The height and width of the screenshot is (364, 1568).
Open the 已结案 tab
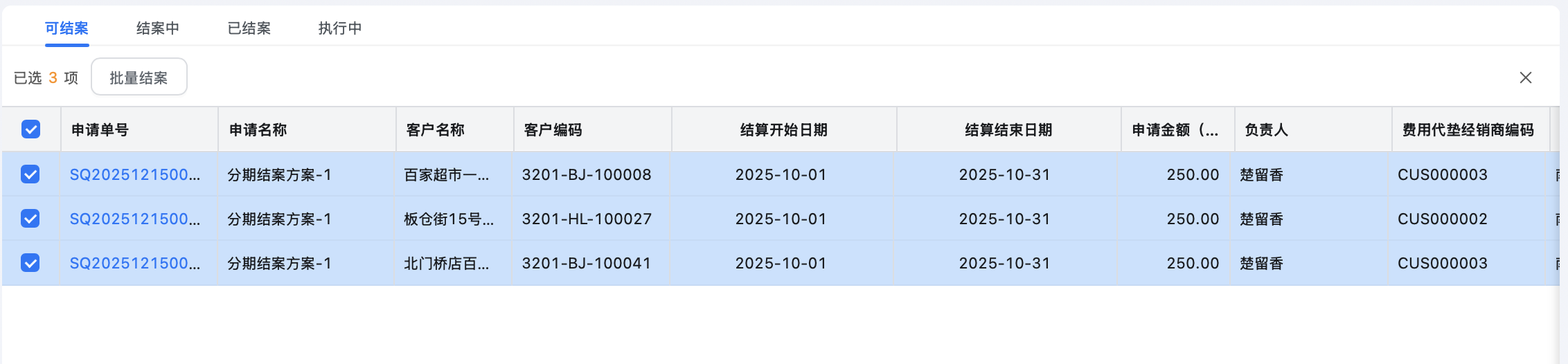(x=249, y=28)
